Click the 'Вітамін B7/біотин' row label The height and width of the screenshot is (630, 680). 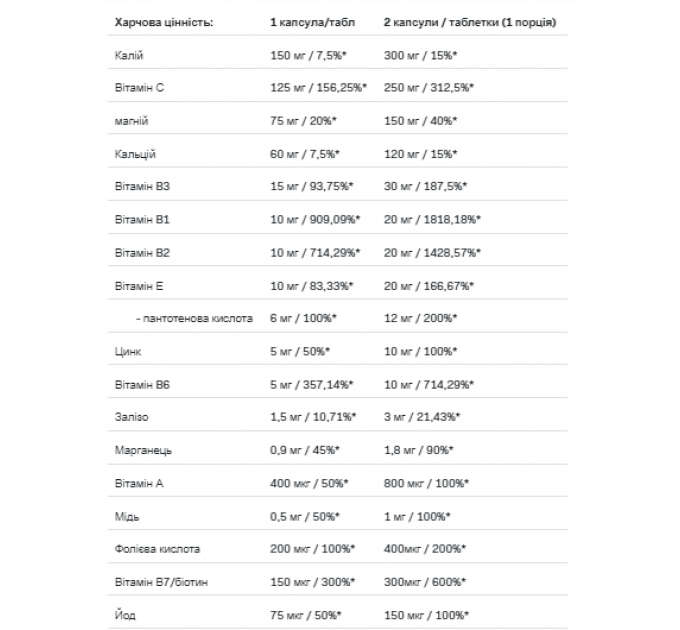pyautogui.click(x=161, y=582)
